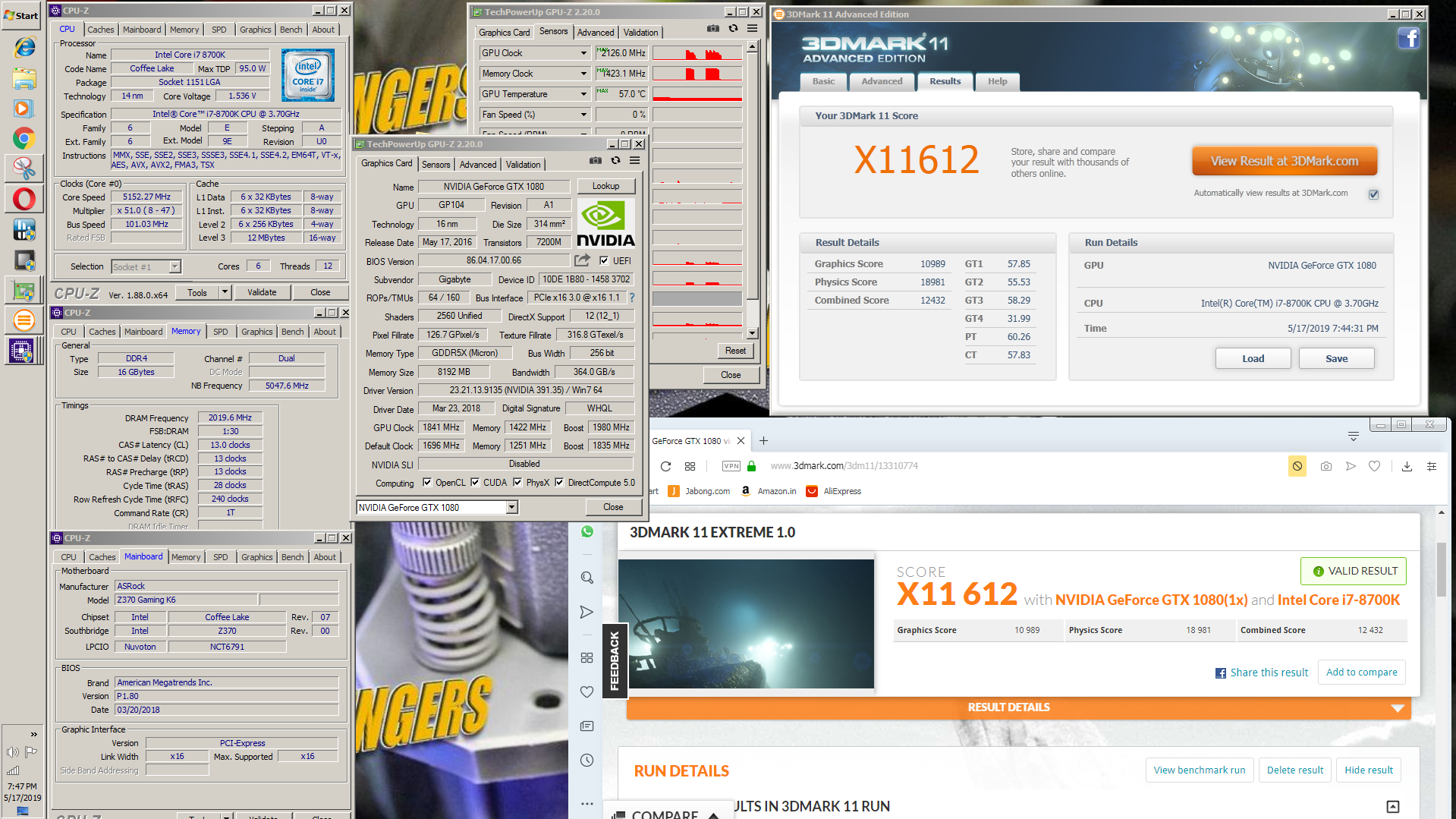Viewport: 1456px width, 819px height.
Task: Click Validate in top CPU-Z window
Action: (262, 292)
